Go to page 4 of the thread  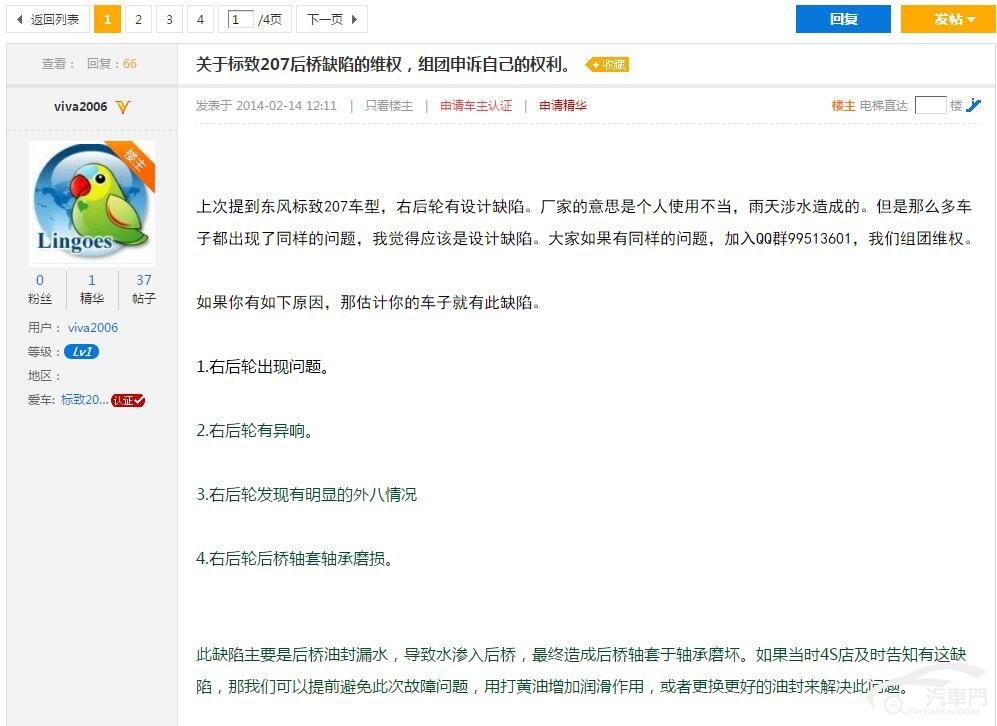point(200,19)
